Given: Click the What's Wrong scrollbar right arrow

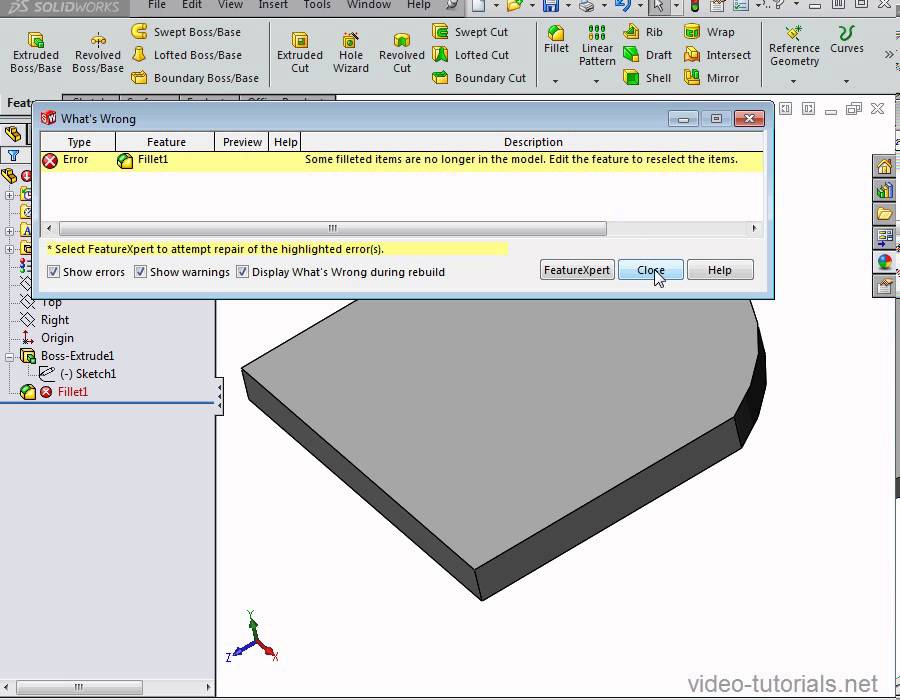Looking at the screenshot, I should click(x=754, y=228).
